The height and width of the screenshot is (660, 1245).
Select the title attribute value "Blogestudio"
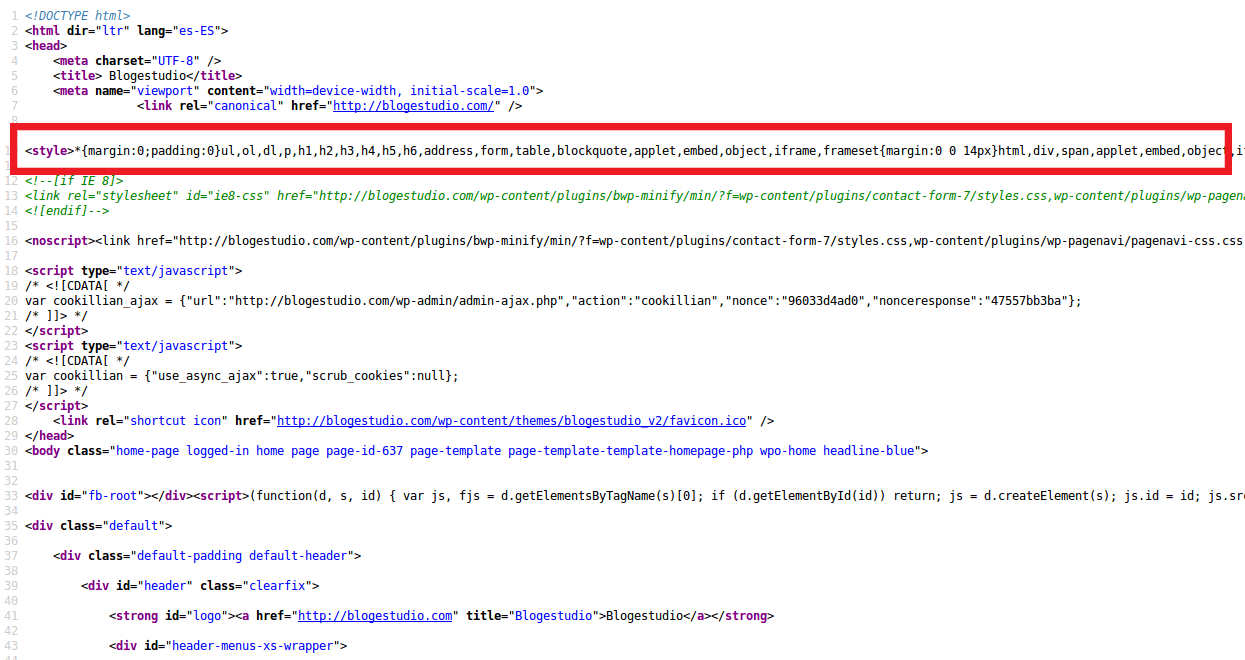tap(552, 615)
